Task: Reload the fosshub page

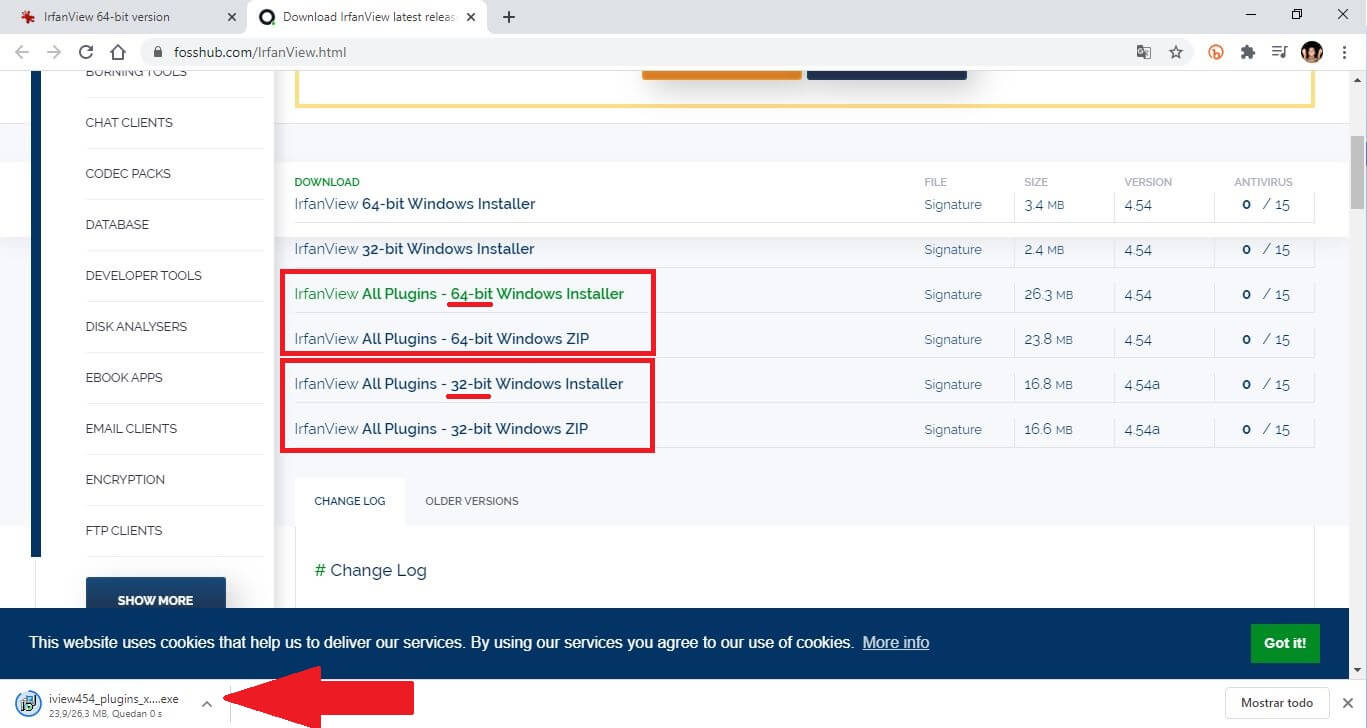Action: tap(86, 52)
